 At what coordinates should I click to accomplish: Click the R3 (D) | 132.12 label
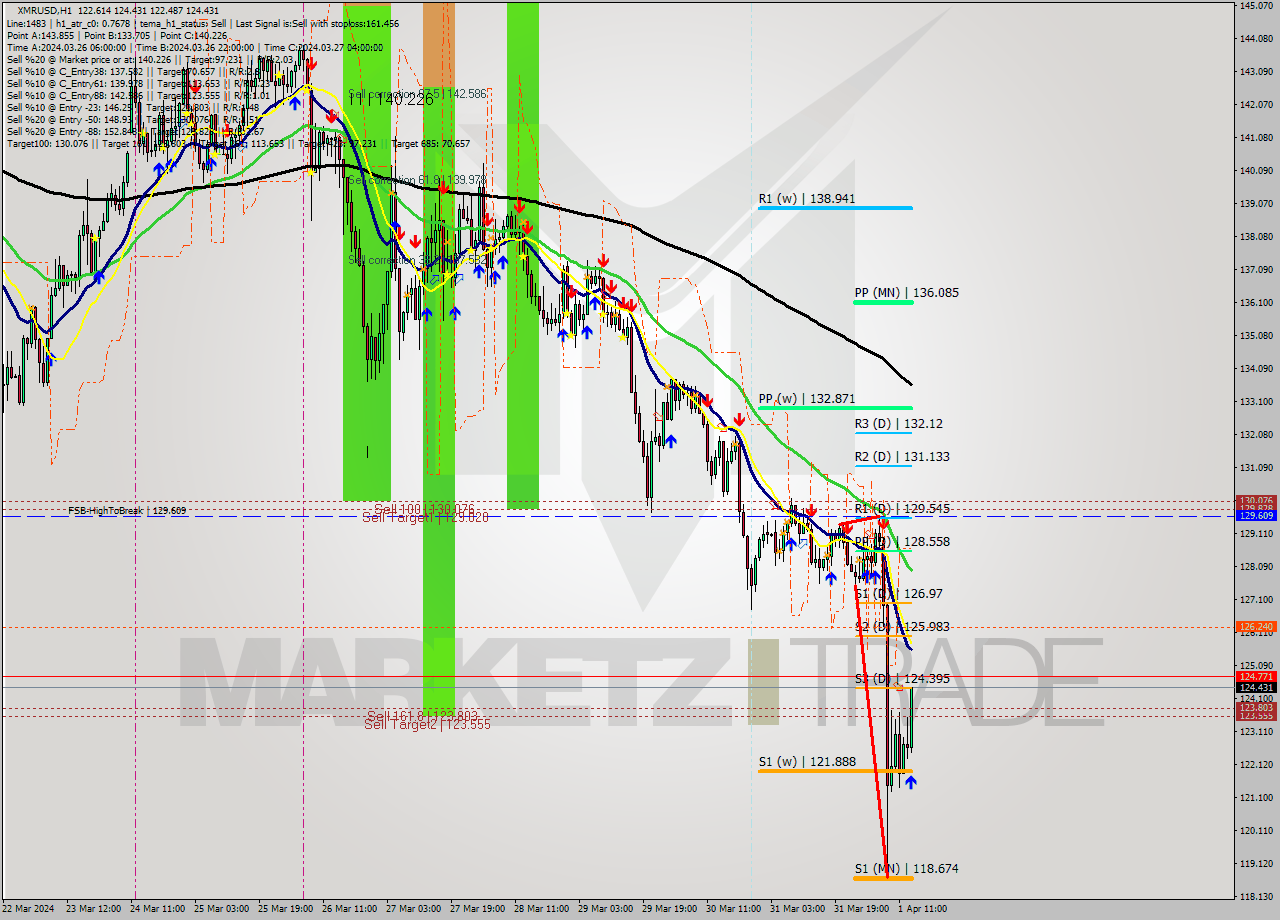pyautogui.click(x=898, y=424)
